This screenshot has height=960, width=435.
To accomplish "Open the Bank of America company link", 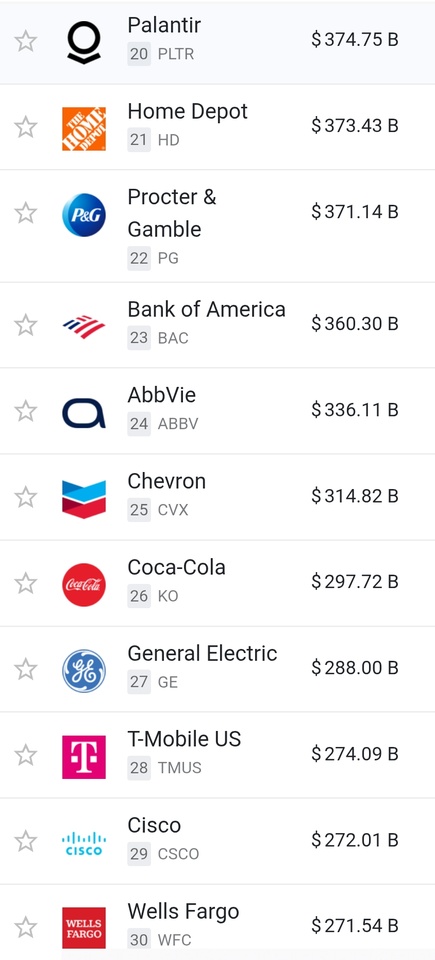I will pos(206,310).
